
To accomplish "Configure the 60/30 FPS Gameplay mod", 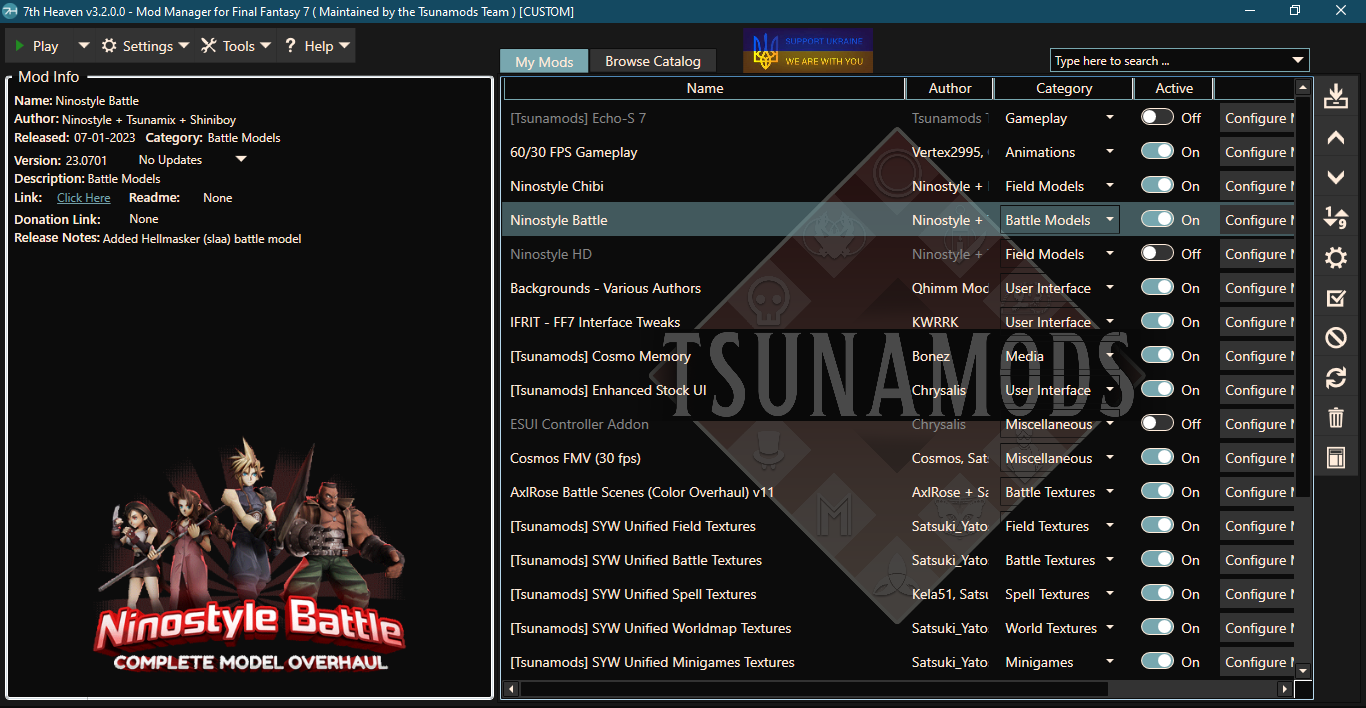I will coord(1256,152).
